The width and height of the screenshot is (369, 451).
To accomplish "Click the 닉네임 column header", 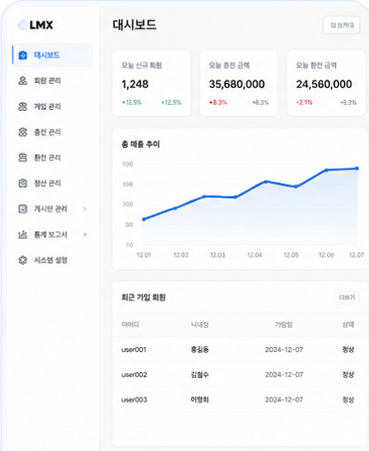I will point(200,325).
